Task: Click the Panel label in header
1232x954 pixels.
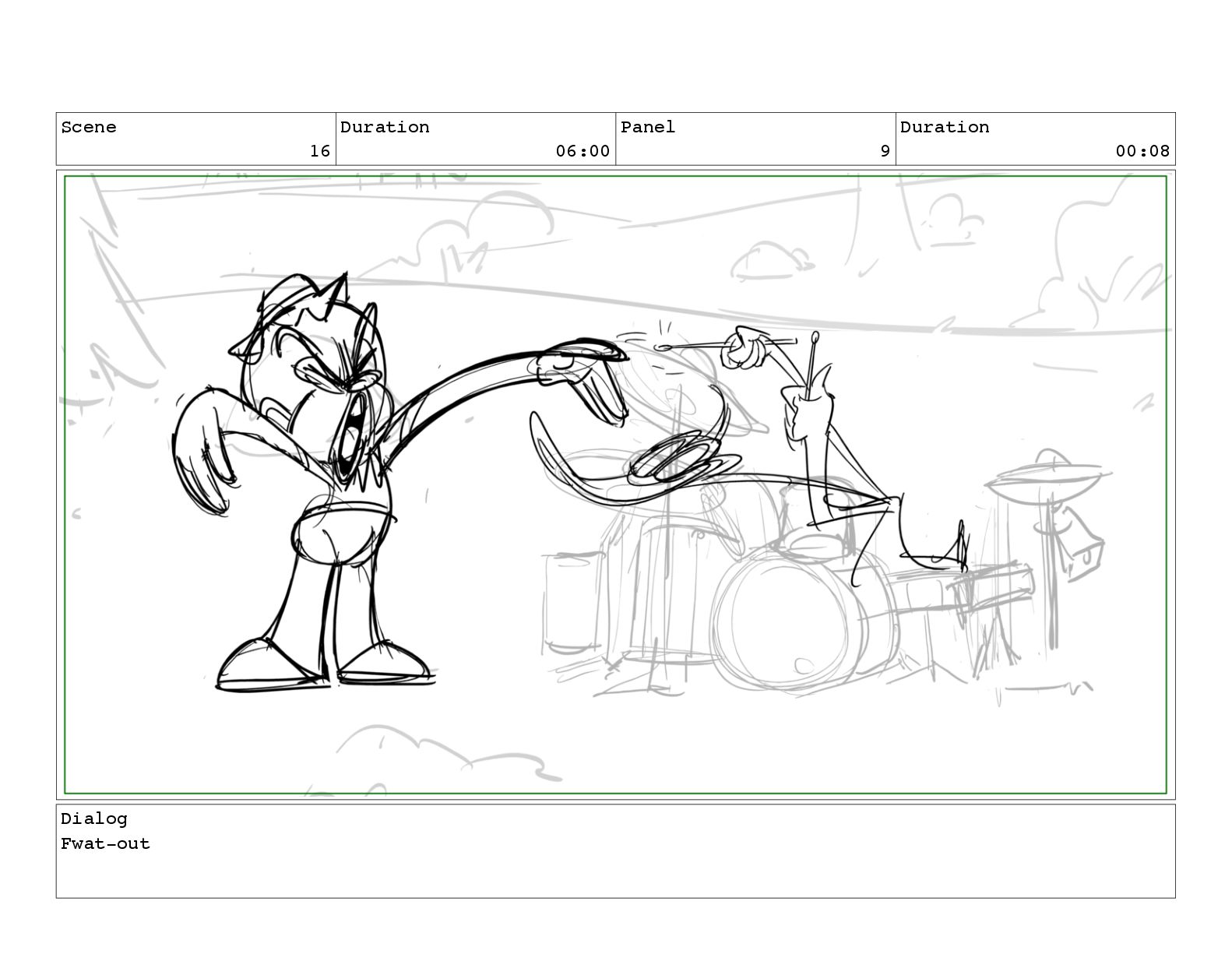Action: point(648,127)
